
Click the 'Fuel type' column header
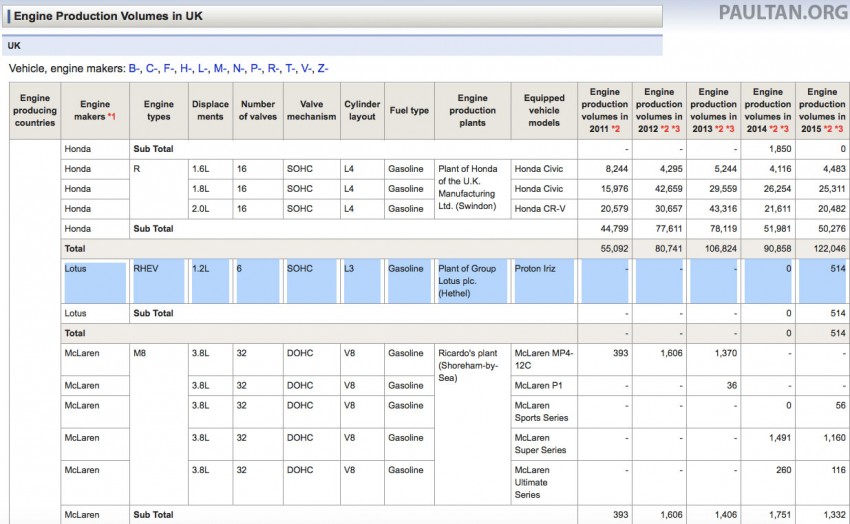click(x=409, y=111)
